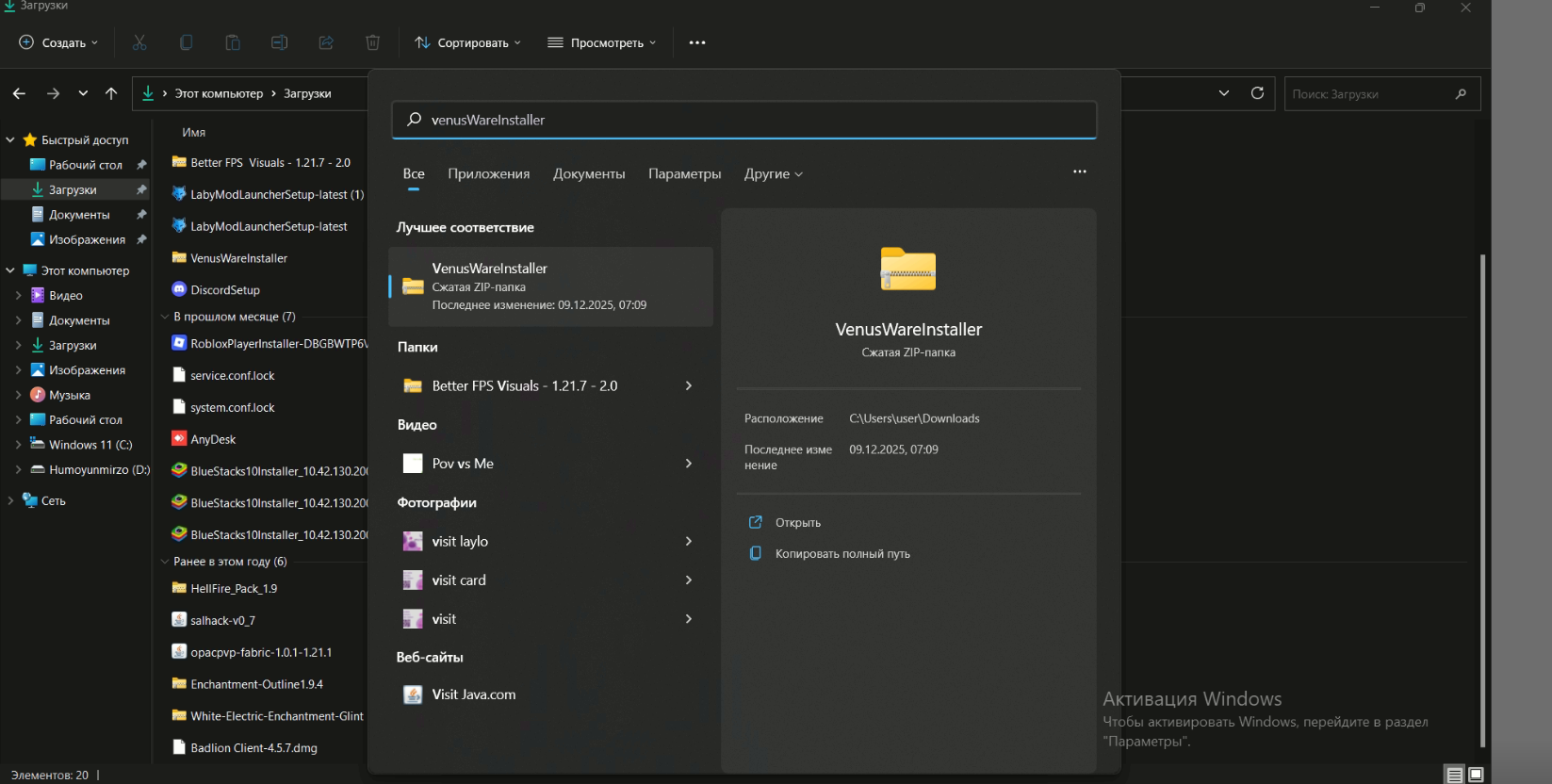Expand the Pov vs Me result chevron

click(689, 464)
